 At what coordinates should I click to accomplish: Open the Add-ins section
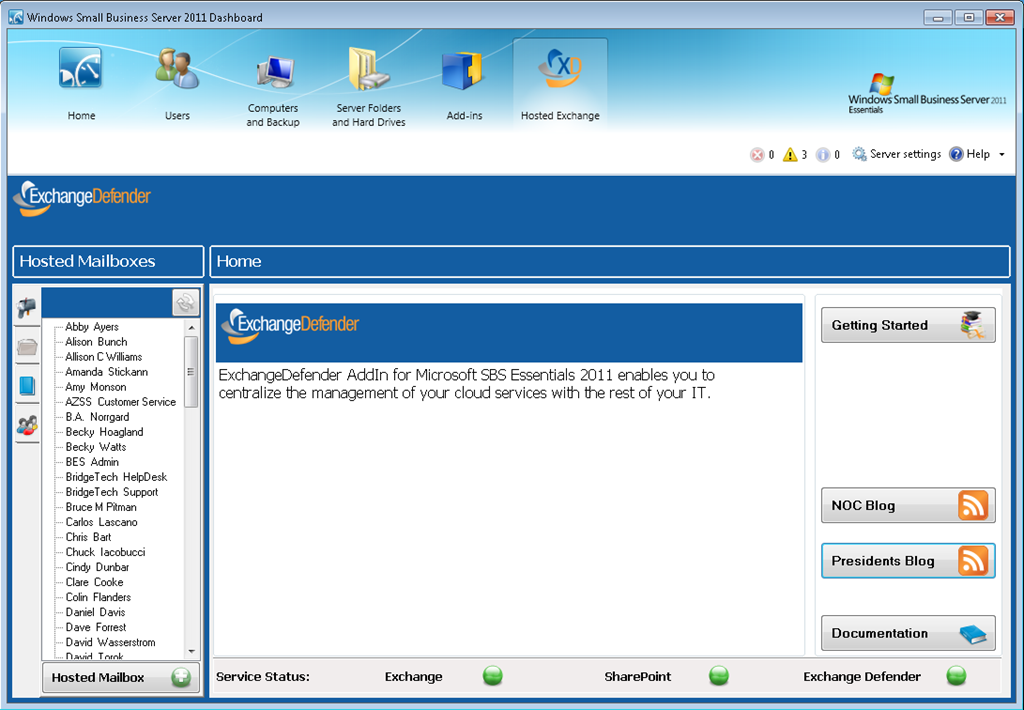464,82
